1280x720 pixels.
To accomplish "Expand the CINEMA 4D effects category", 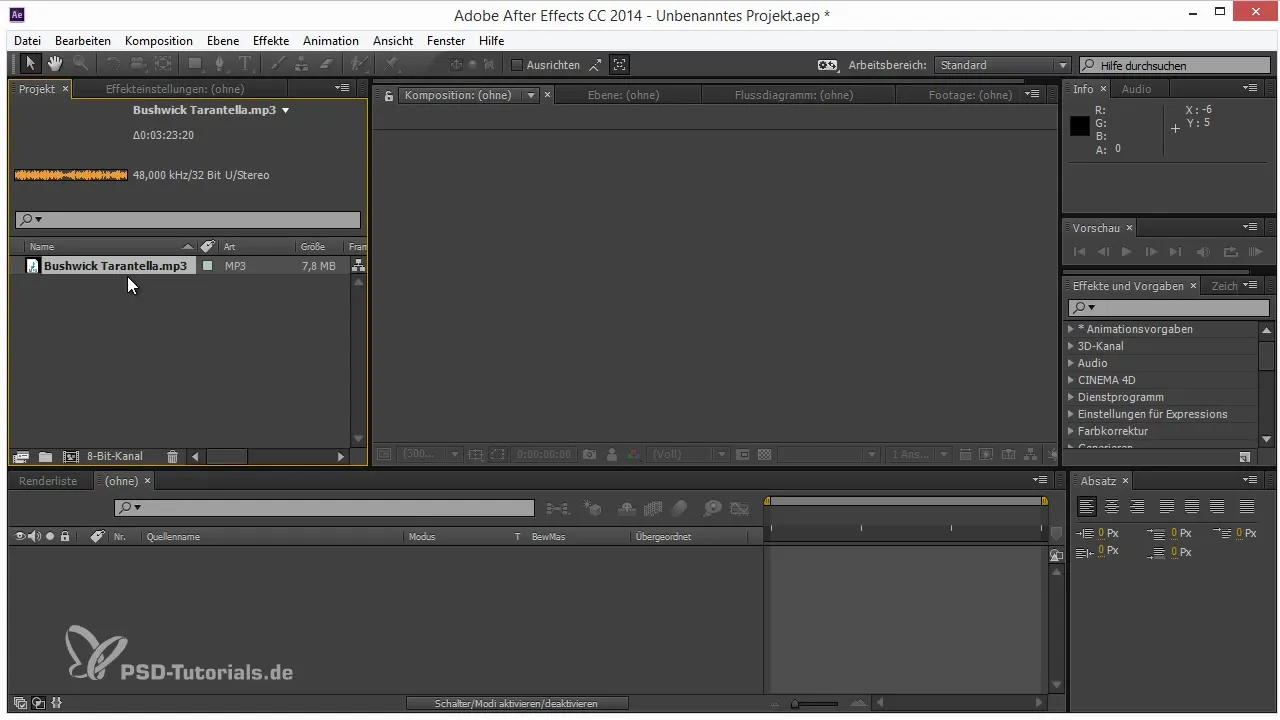I will pyautogui.click(x=1071, y=380).
